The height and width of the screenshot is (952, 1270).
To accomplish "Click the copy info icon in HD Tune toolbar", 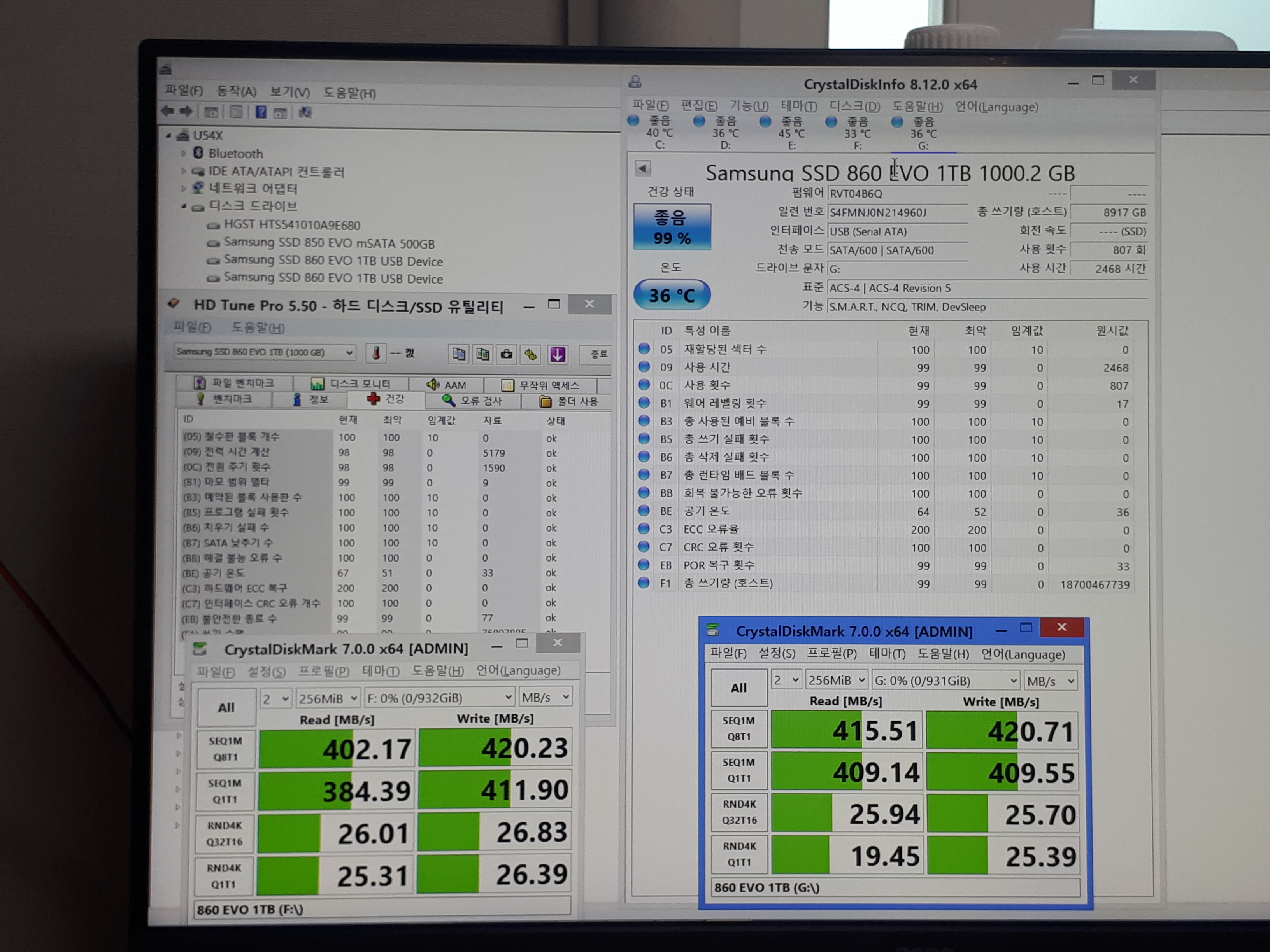I will 458,354.
